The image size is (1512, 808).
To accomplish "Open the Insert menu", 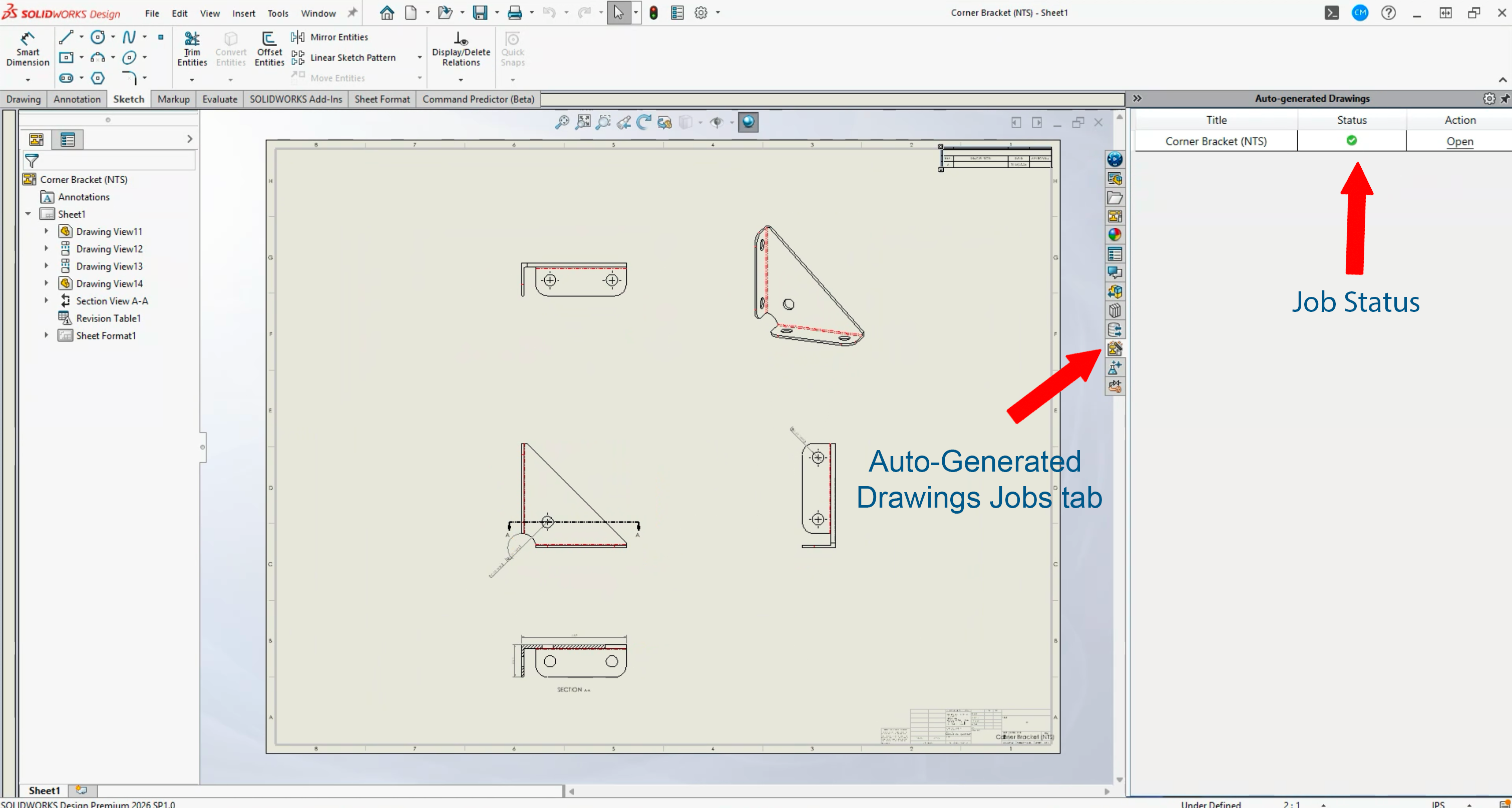I will tap(243, 13).
